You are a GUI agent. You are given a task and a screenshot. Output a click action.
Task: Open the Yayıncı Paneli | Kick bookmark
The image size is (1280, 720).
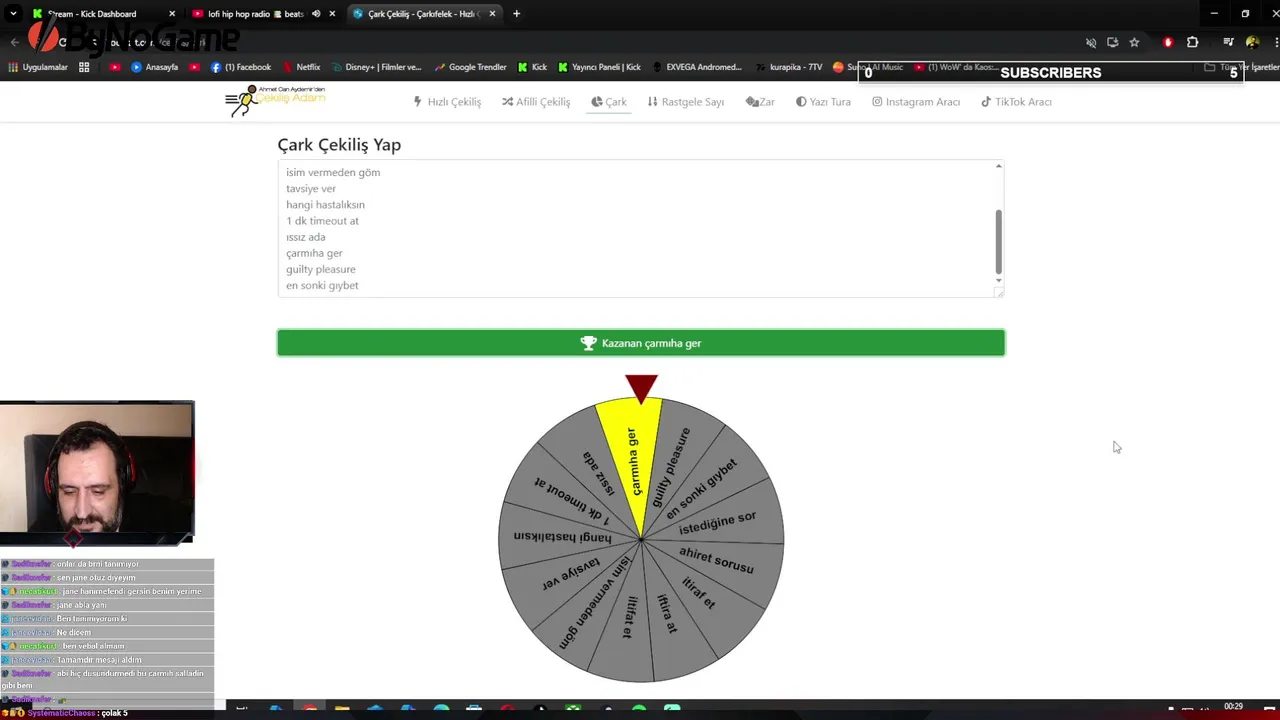tap(599, 67)
